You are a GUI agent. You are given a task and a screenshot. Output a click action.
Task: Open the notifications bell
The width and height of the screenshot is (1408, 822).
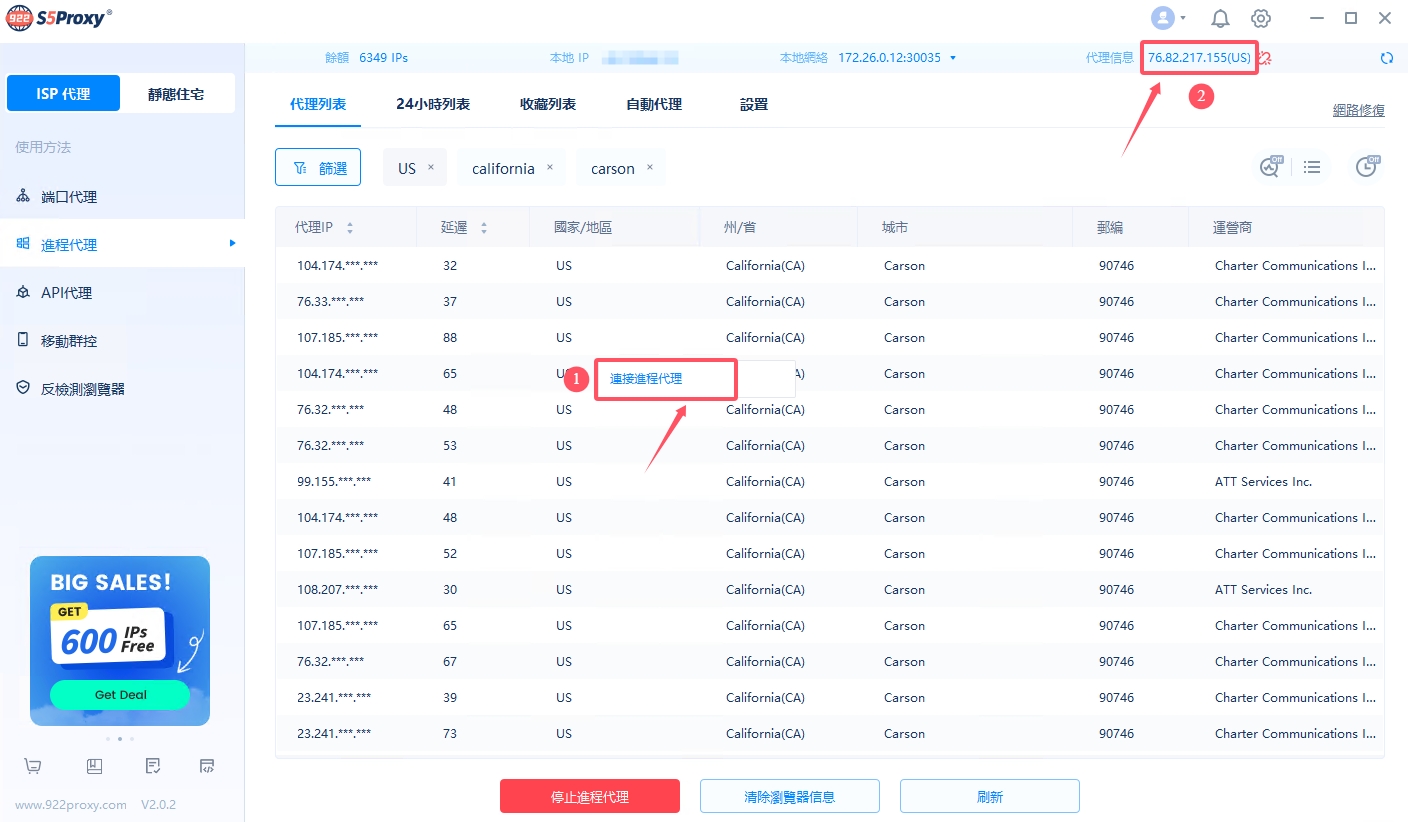pyautogui.click(x=1220, y=18)
